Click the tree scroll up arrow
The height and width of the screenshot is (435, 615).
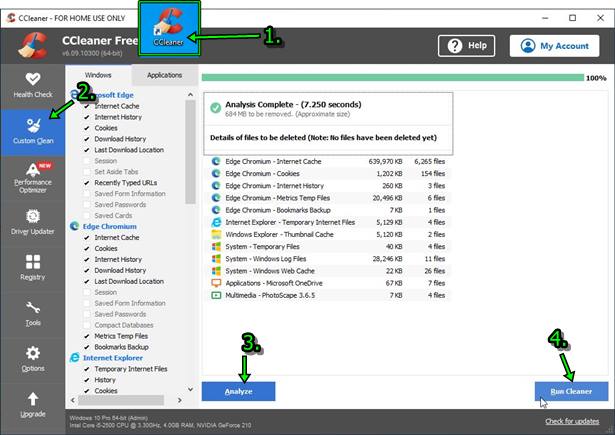point(190,95)
